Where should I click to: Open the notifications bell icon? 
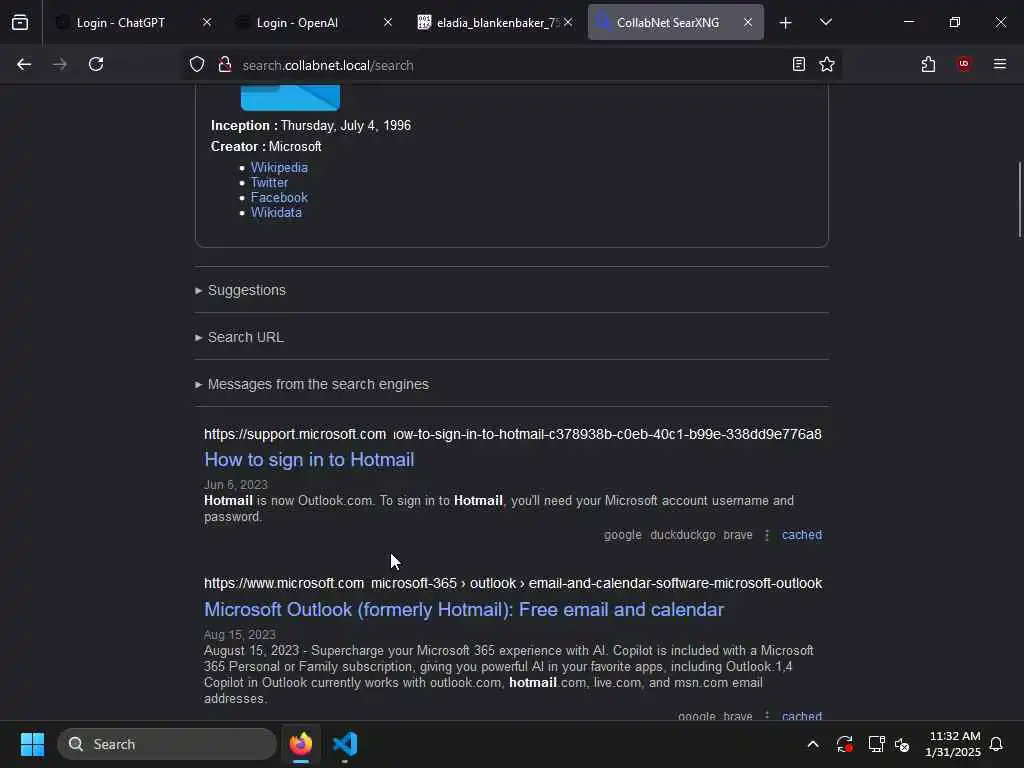pyautogui.click(x=996, y=744)
